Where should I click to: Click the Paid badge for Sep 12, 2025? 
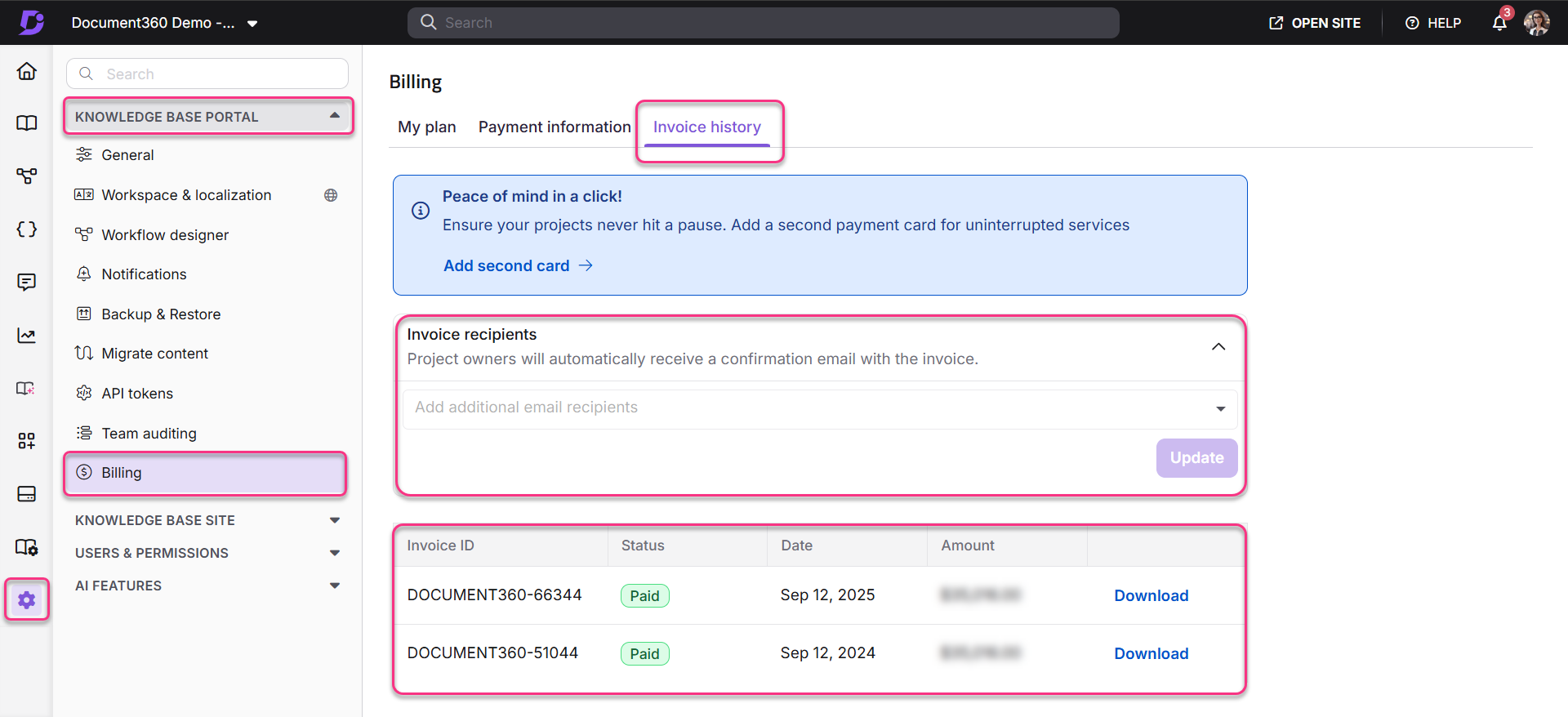click(x=644, y=596)
